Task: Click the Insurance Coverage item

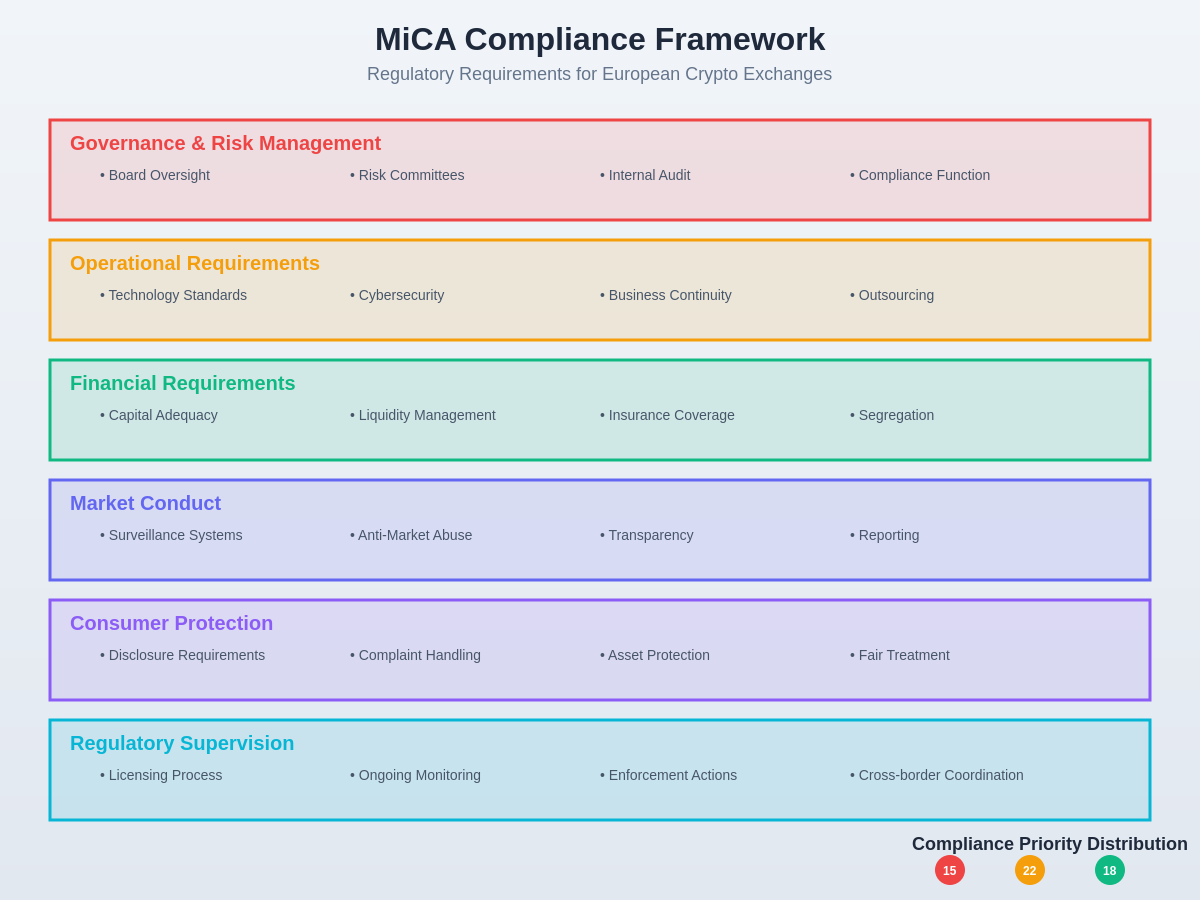Action: (x=667, y=415)
